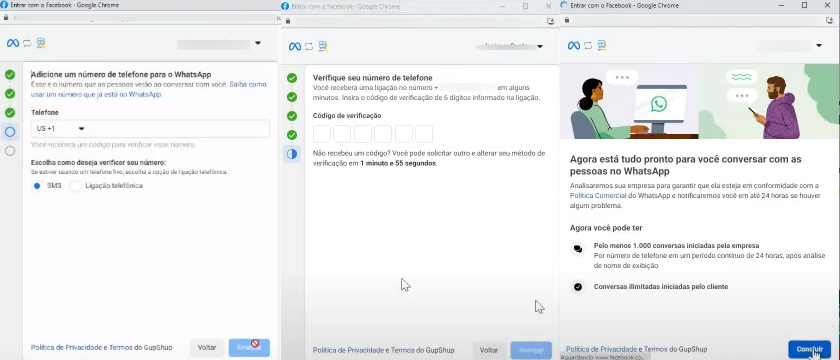Open Política de Privacidade link in middle window
840x360 pixels.
pos(348,350)
